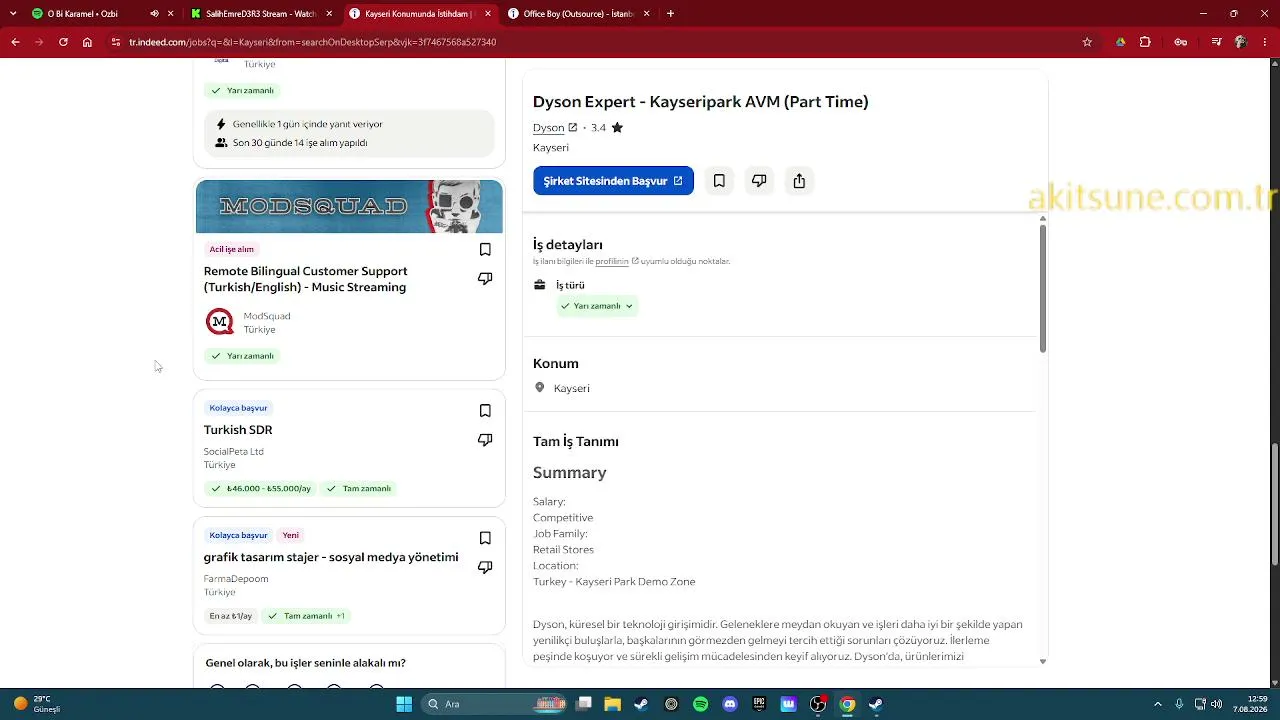Save the grafik tasarım stajer job
1280x720 pixels.
tap(485, 538)
